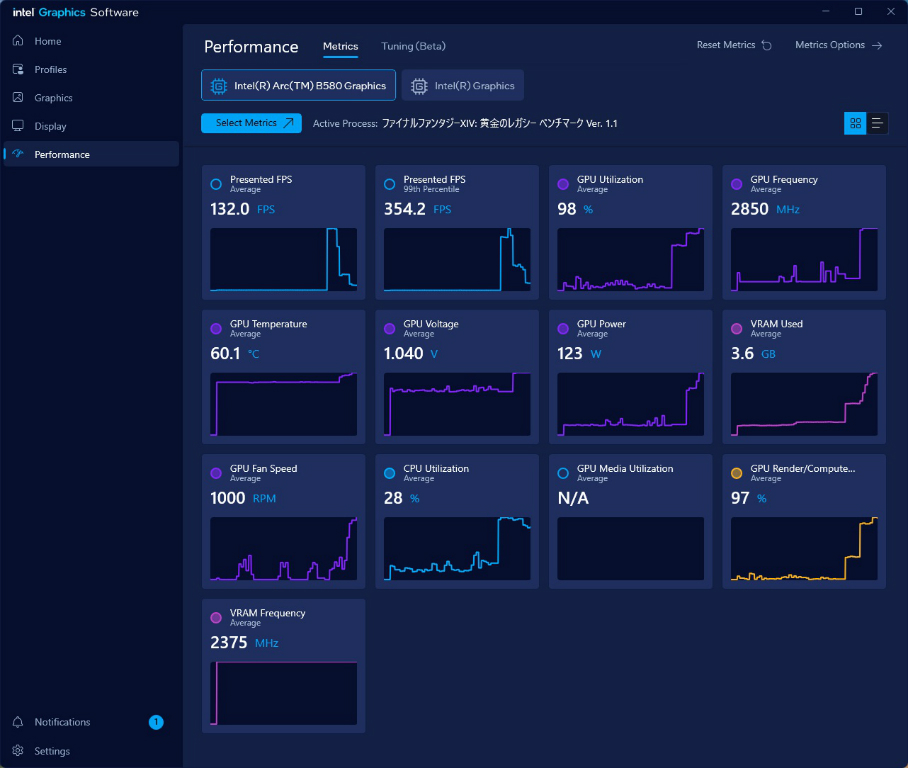
Task: Switch to list view layout icon
Action: (x=877, y=123)
